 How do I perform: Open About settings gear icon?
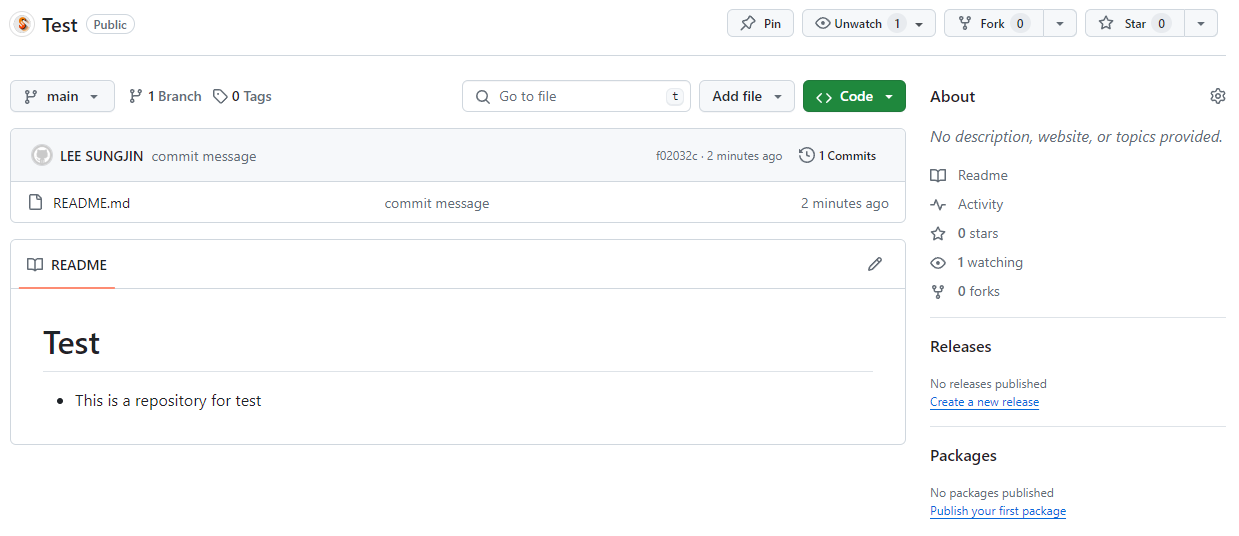pyautogui.click(x=1217, y=96)
